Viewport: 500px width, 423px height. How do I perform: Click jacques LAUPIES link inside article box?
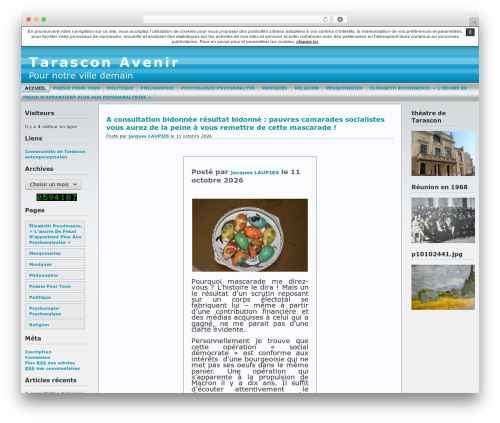[255, 172]
